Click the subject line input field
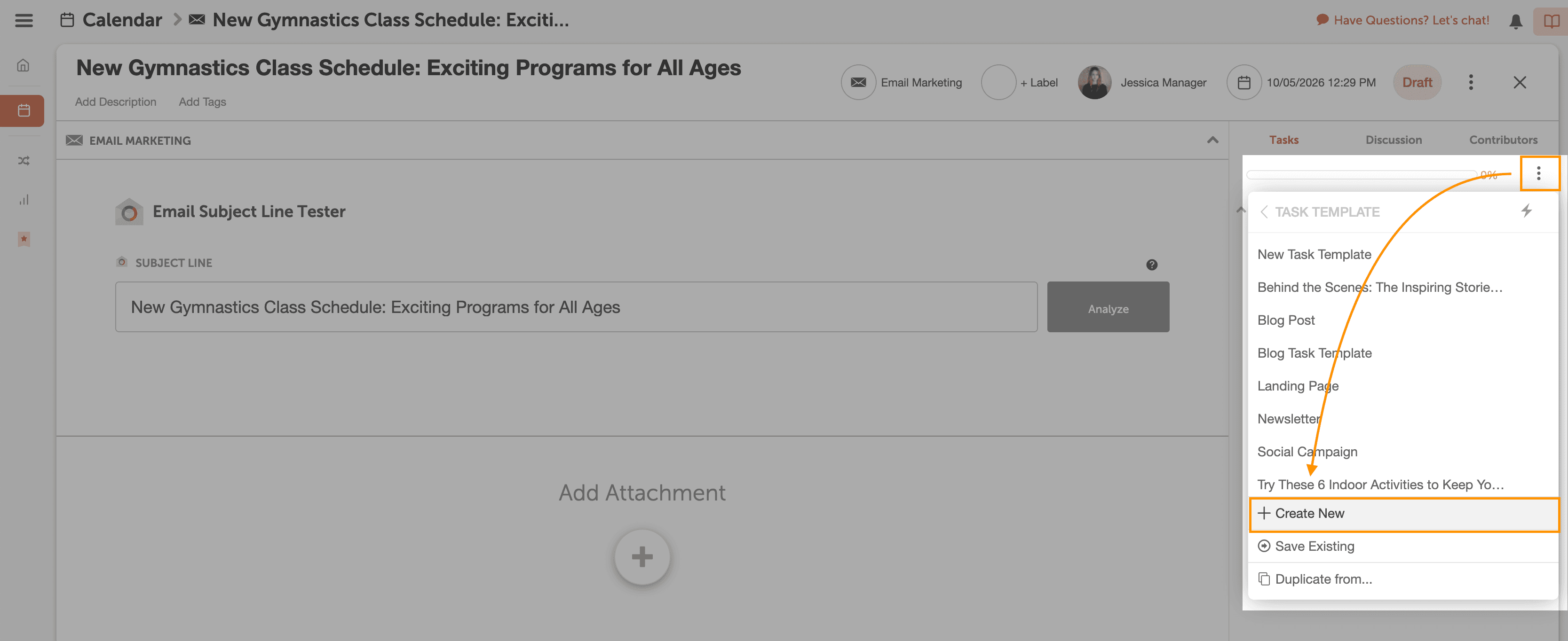 [576, 307]
